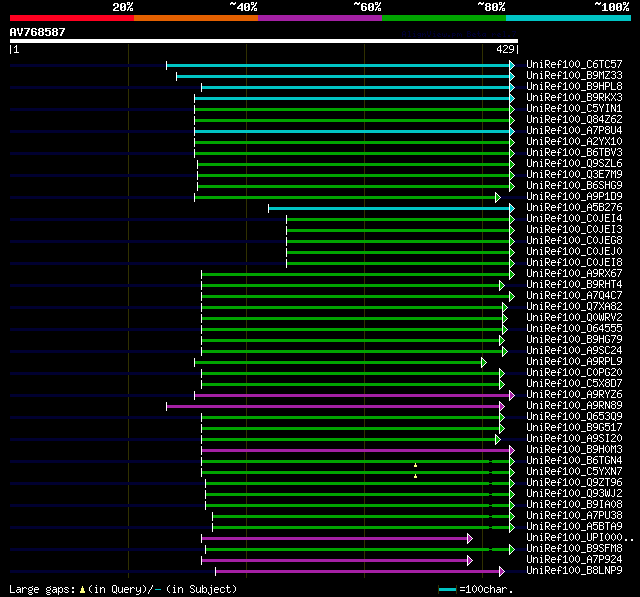Select the UniRef100_B6SHG9 label
Viewport: 640px width, 597px height.
point(574,186)
